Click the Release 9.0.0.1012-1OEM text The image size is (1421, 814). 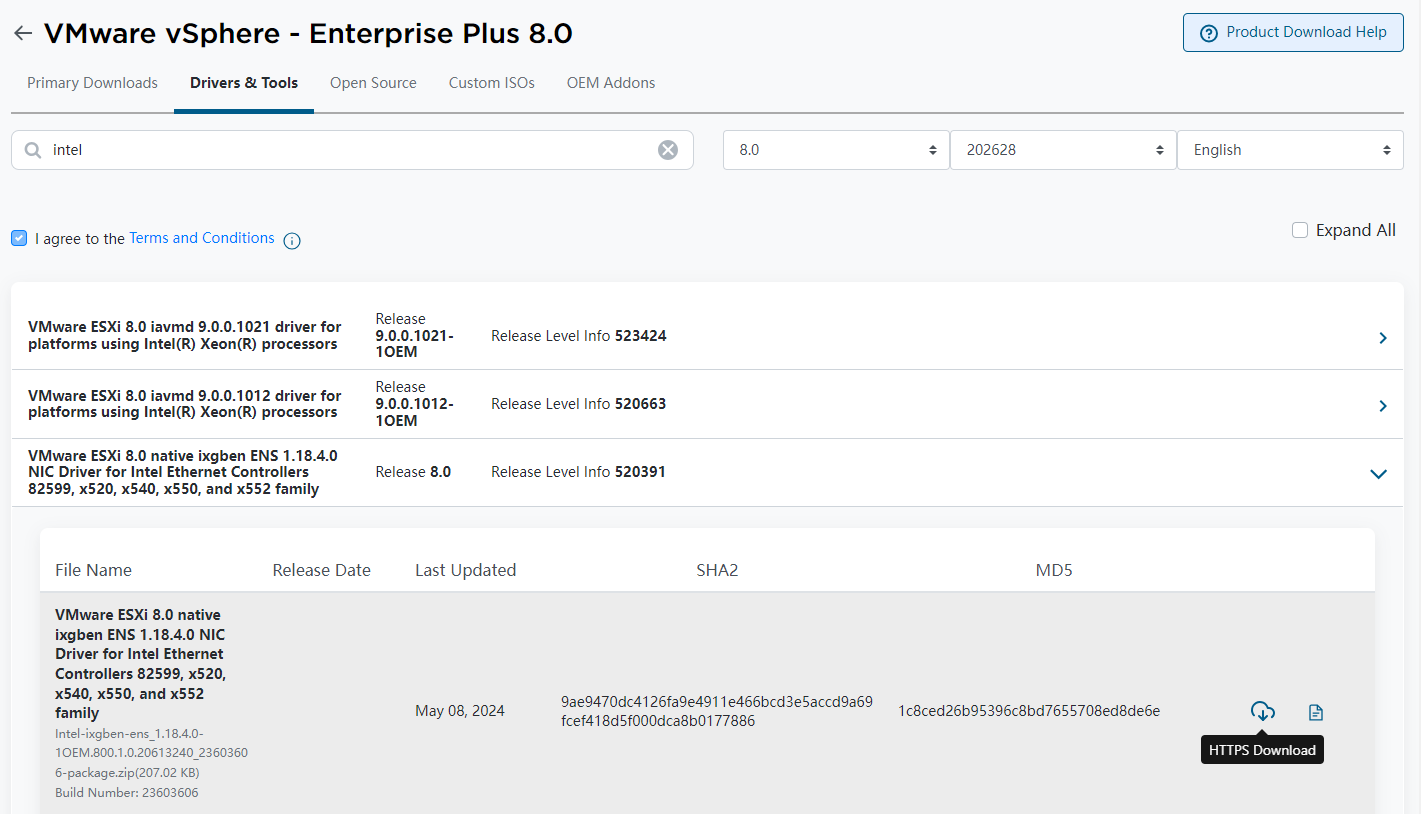point(415,404)
